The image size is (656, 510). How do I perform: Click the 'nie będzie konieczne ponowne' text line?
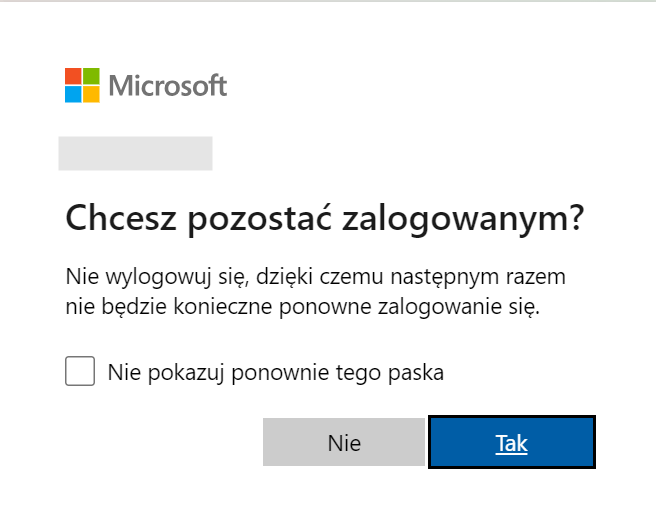pyautogui.click(x=303, y=308)
